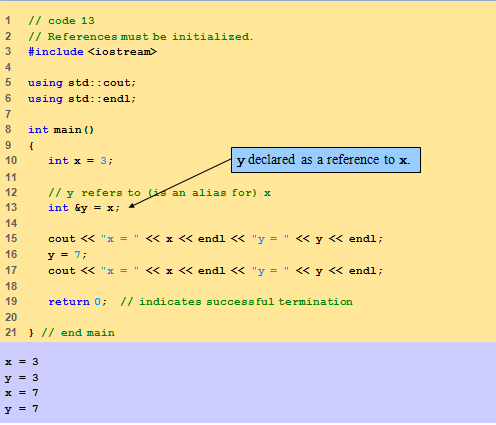This screenshot has width=496, height=425.
Task: Click the 'int main()' declaration
Action: (x=61, y=129)
